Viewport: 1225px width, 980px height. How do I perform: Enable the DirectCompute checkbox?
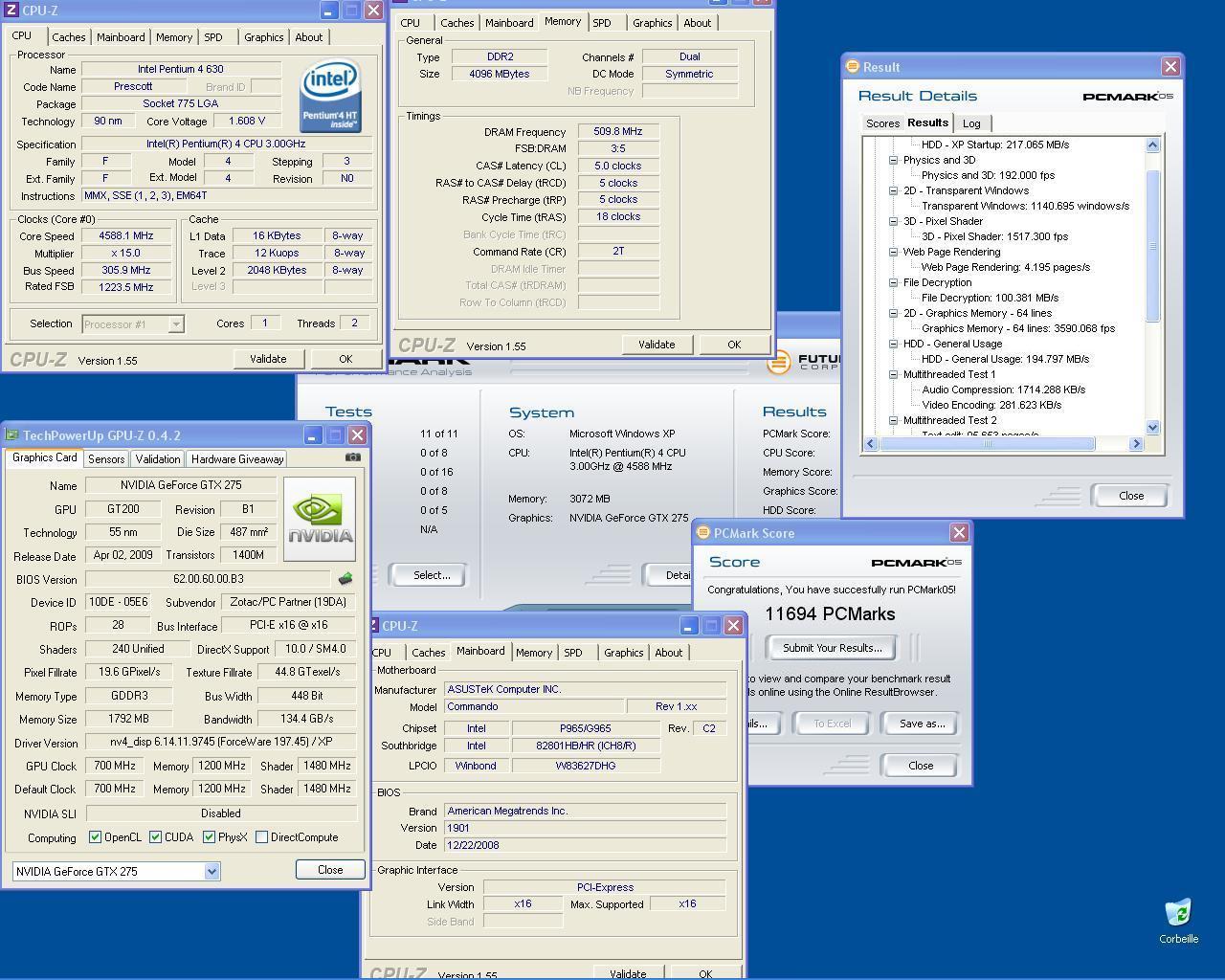click(261, 837)
